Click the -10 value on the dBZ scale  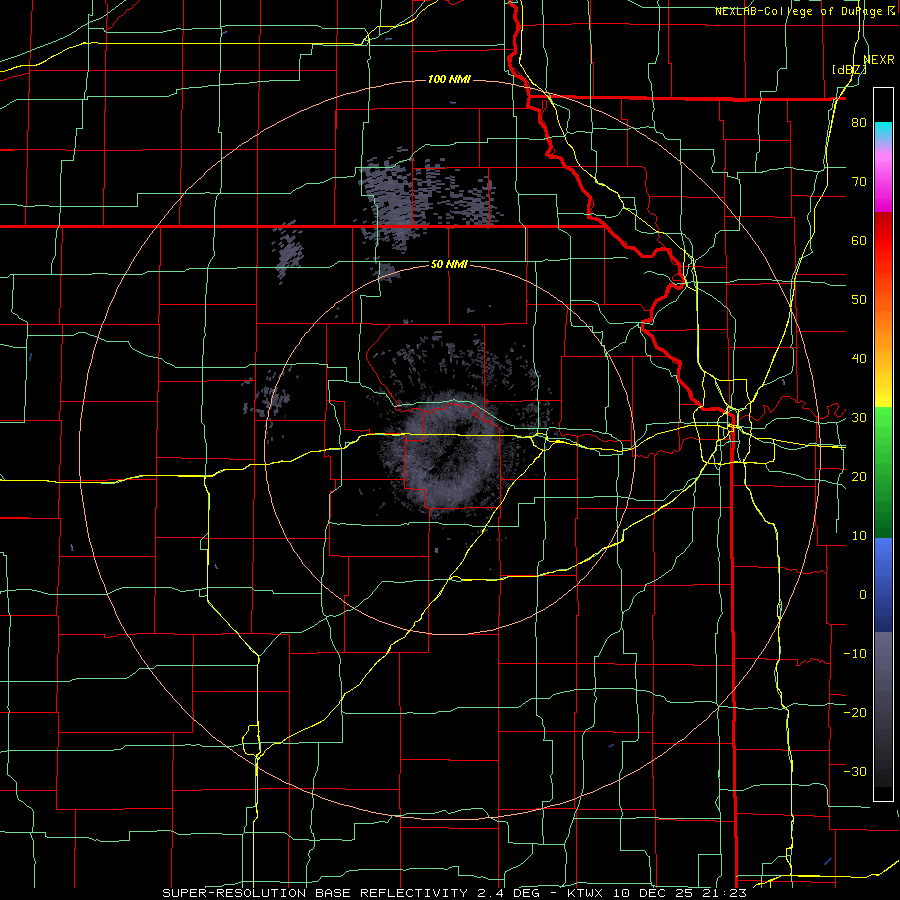click(x=855, y=653)
